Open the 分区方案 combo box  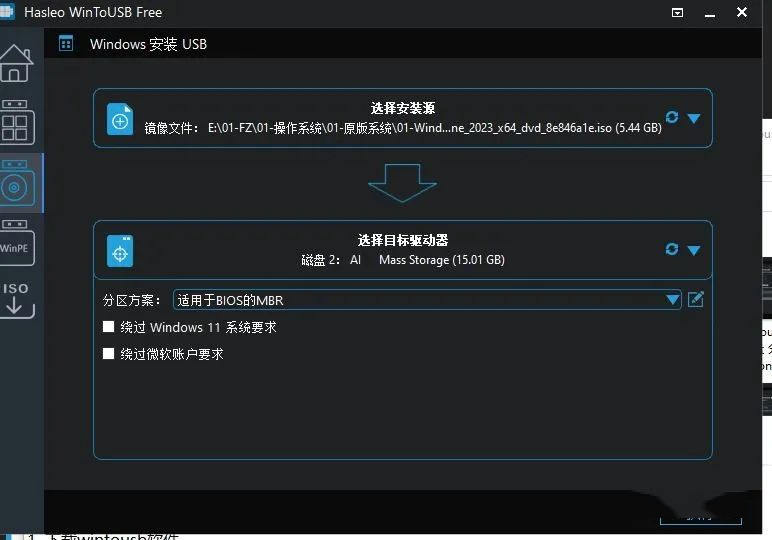(x=427, y=300)
